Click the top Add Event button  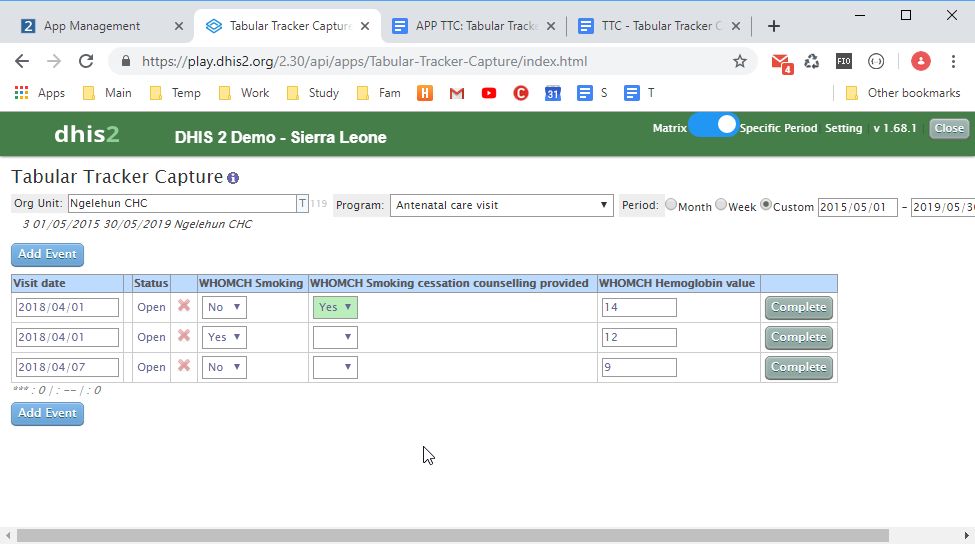click(47, 254)
